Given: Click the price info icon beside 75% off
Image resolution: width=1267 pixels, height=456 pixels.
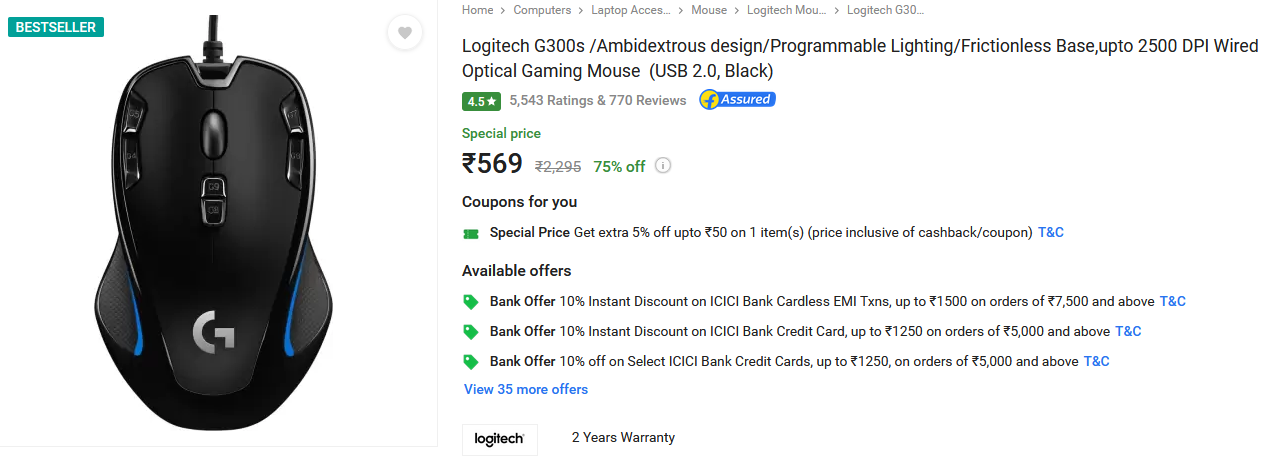Looking at the screenshot, I should 662,166.
